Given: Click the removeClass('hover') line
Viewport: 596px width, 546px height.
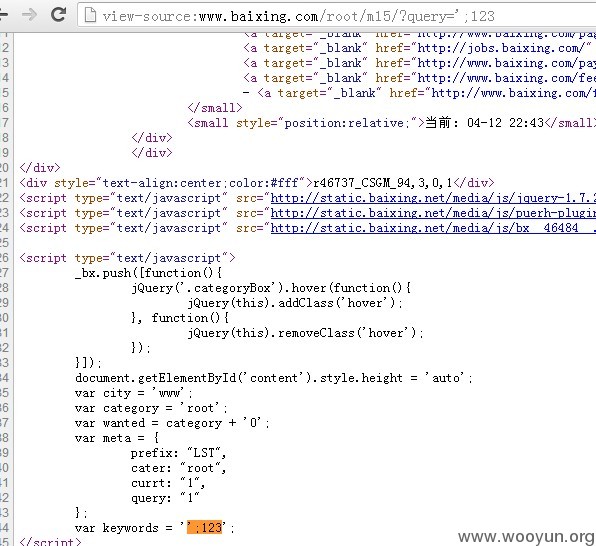Looking at the screenshot, I should 305,333.
